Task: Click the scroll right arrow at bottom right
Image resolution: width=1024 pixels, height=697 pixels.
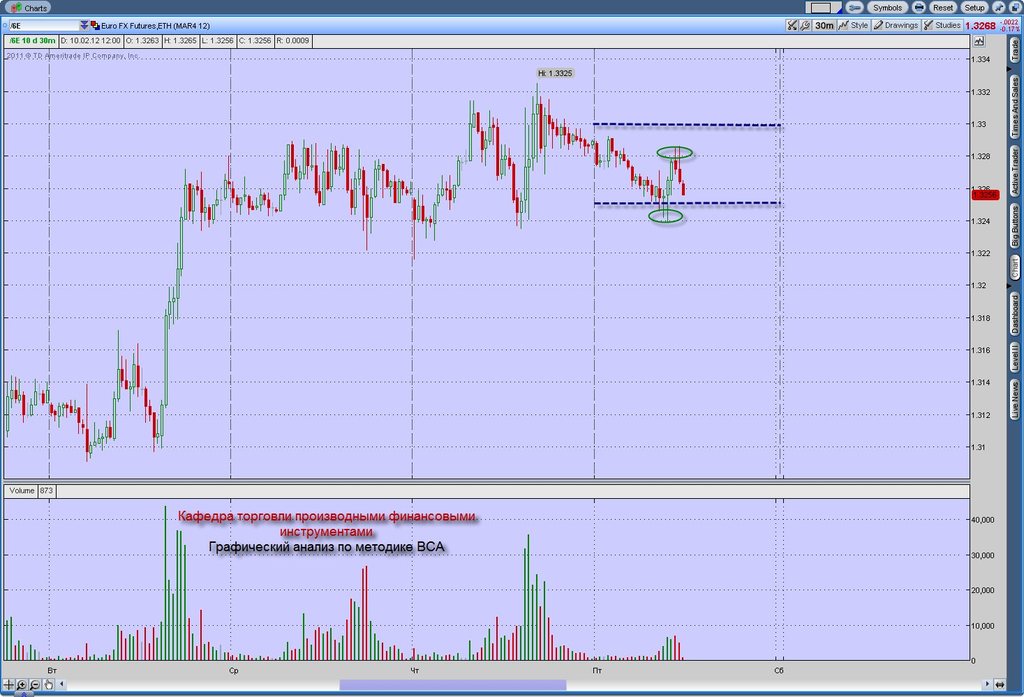Action: (986, 685)
